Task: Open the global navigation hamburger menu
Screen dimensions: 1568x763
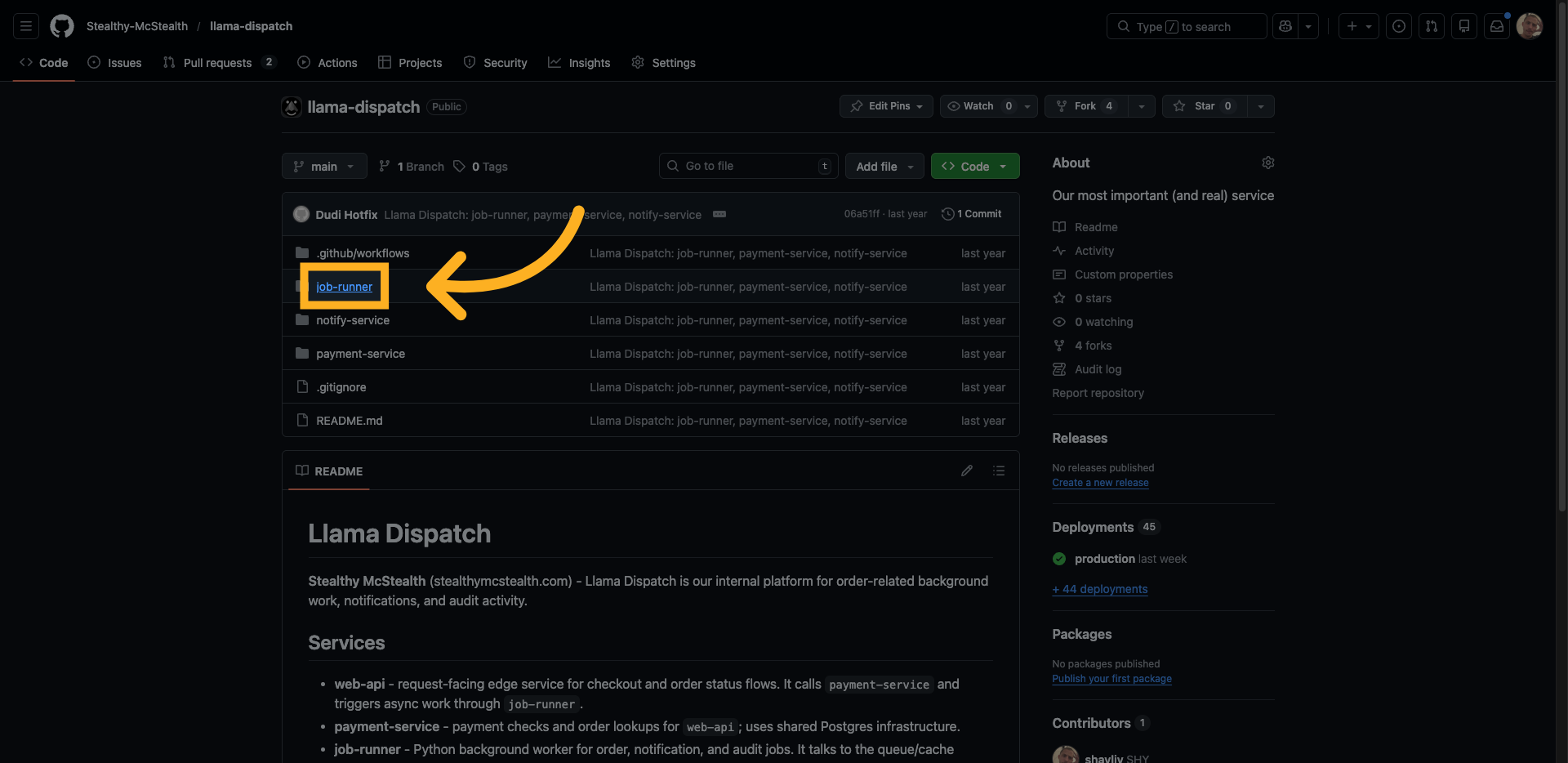Action: click(26, 26)
